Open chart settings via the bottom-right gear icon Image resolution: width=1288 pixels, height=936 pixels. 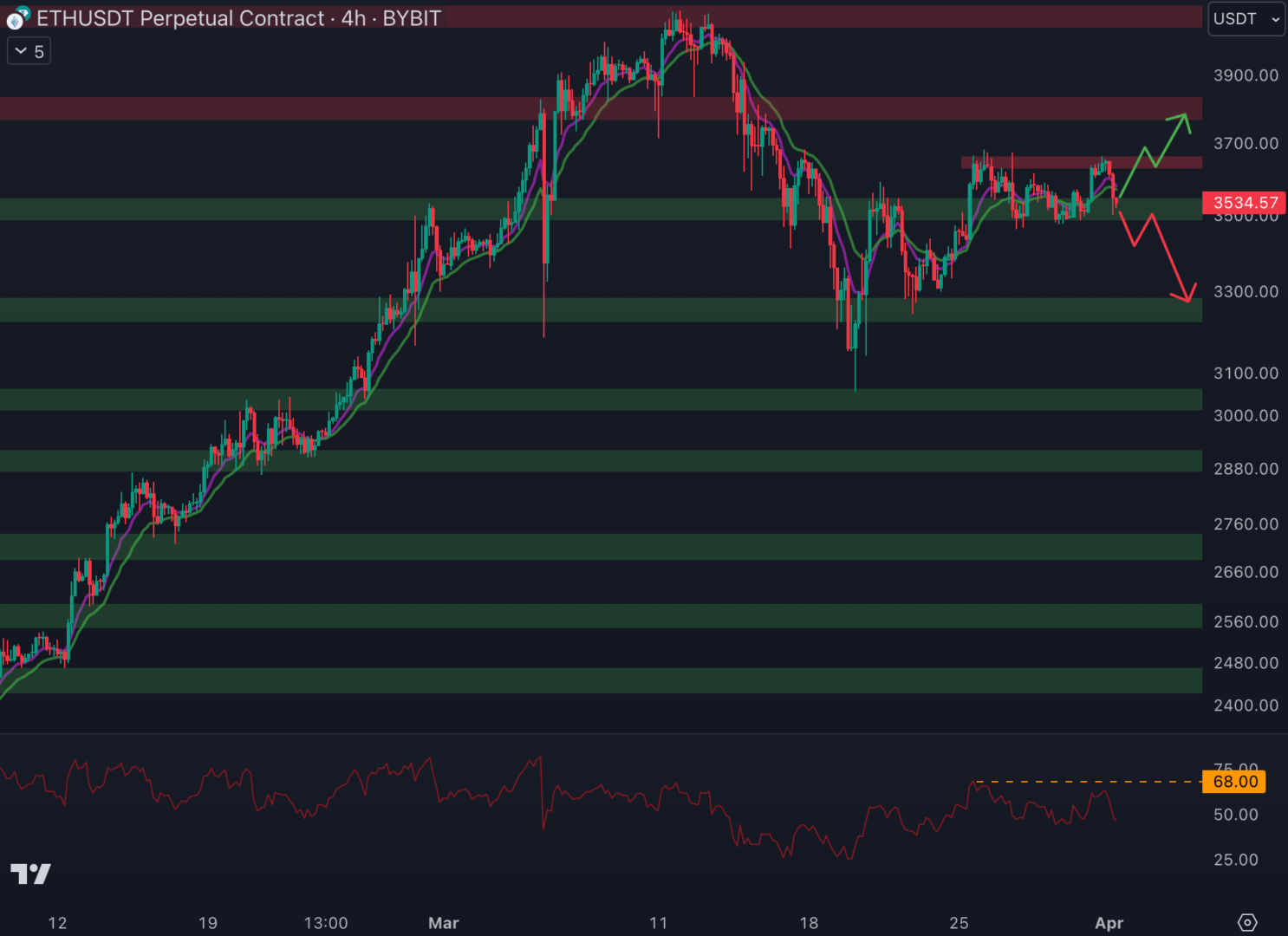1246,922
